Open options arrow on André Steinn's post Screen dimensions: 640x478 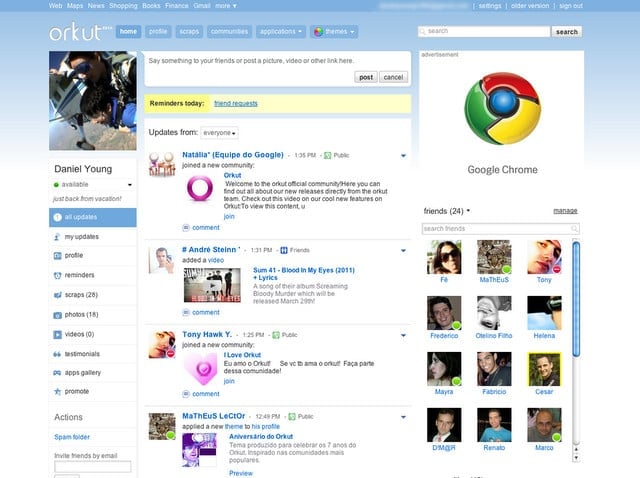tap(403, 251)
